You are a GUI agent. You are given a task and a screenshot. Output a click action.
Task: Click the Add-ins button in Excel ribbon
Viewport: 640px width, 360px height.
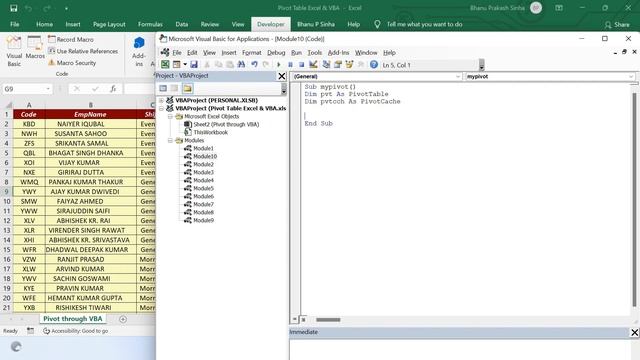pos(139,52)
